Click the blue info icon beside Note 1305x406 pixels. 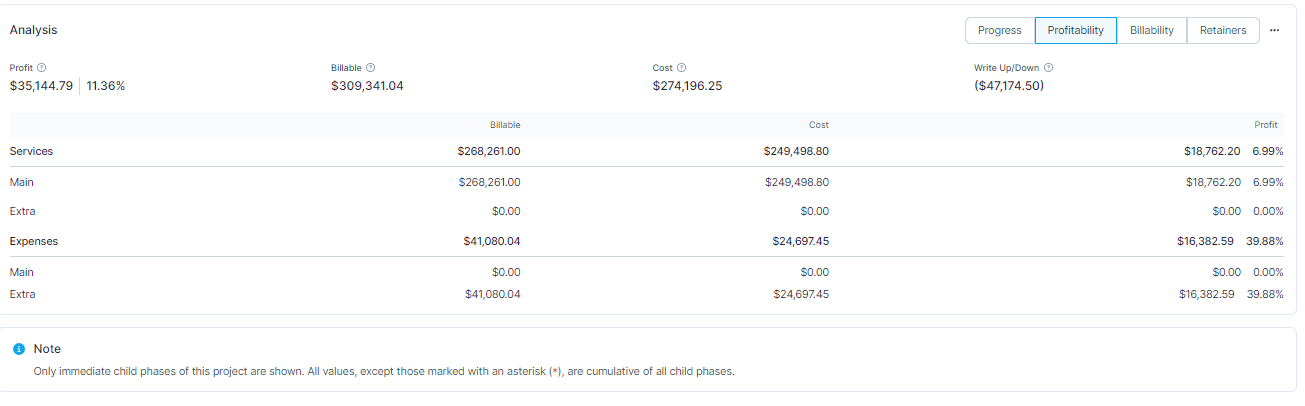tap(19, 349)
